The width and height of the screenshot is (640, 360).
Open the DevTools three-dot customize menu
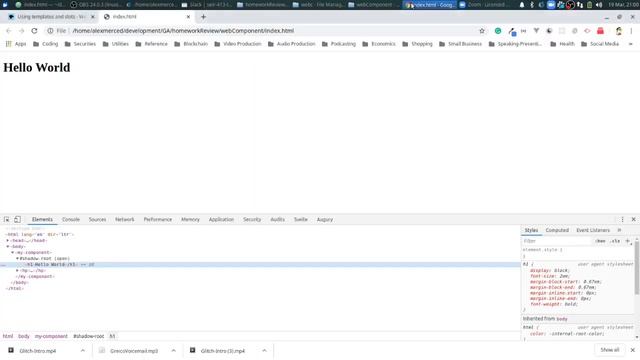point(622,220)
